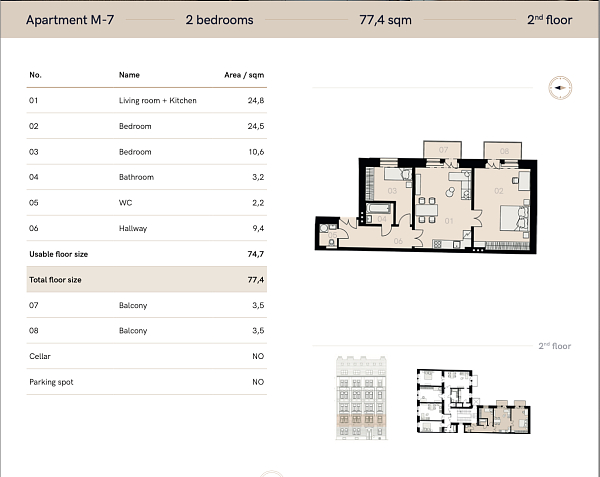Click the double bed in bedroom 02
This screenshot has width=600, height=477.
pos(511,217)
